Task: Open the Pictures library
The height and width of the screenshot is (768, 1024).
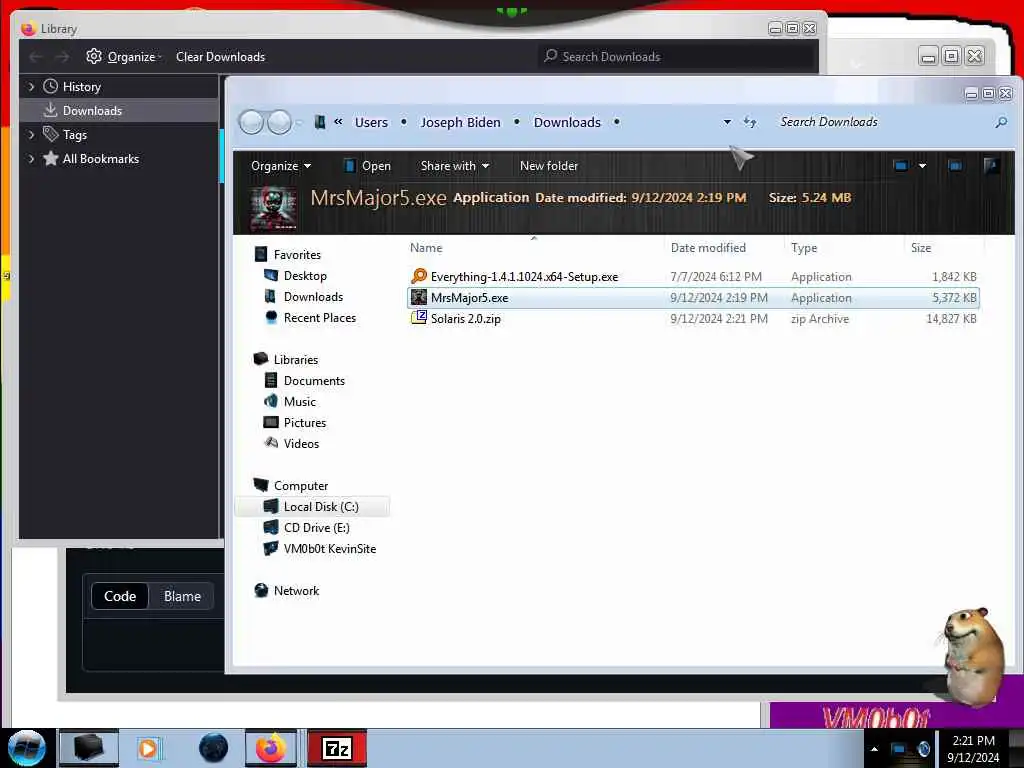Action: tap(305, 423)
